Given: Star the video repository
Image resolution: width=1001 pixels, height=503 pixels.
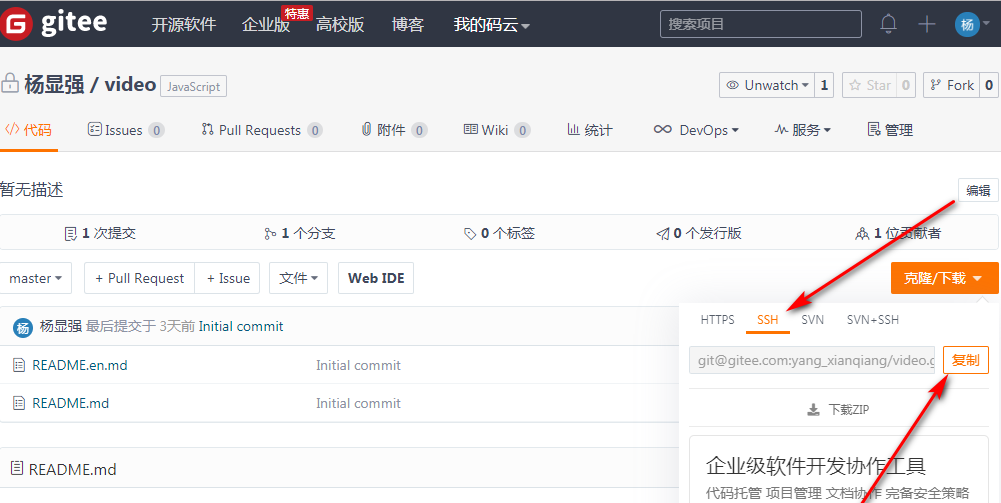Looking at the screenshot, I should (x=869, y=85).
